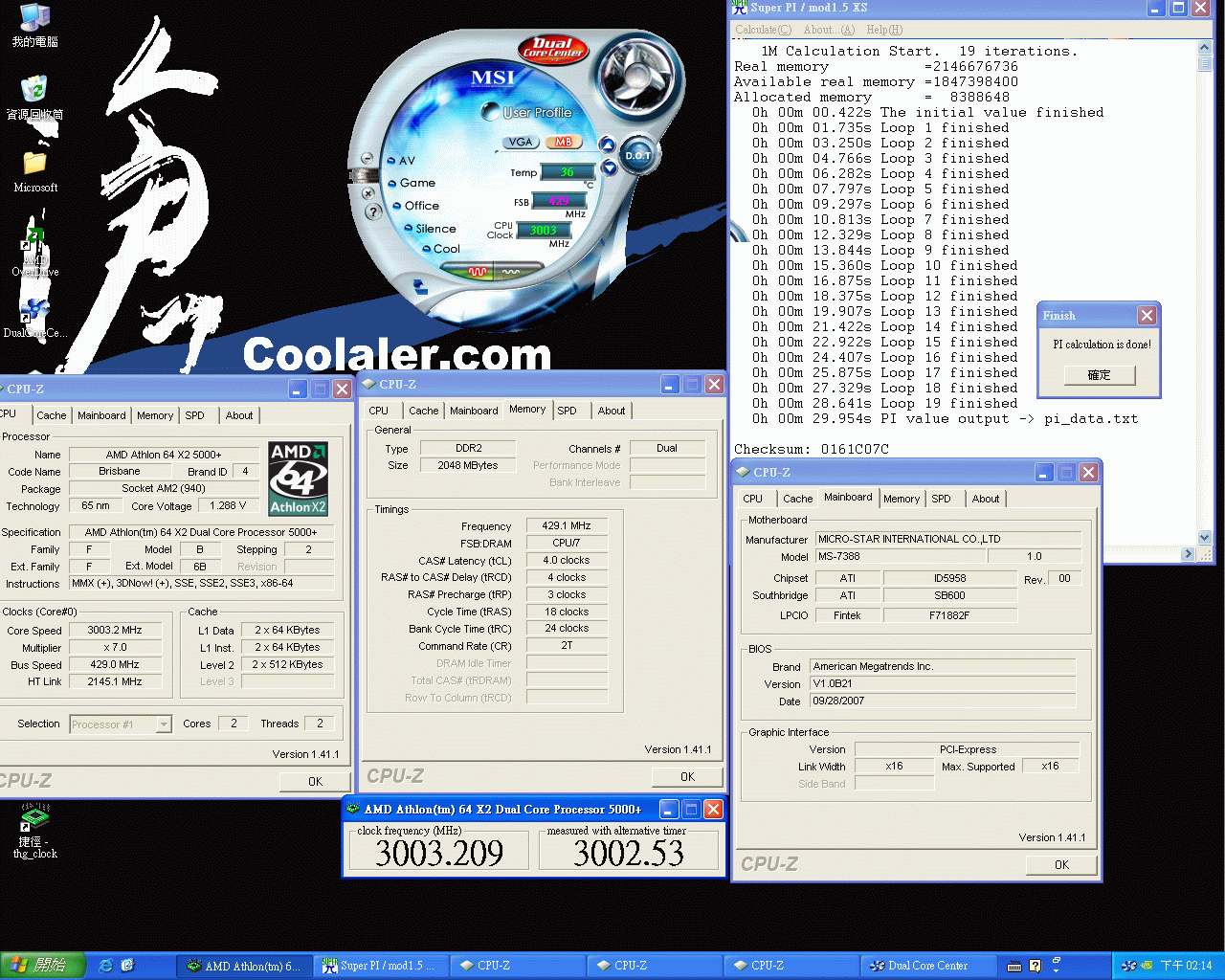Click the Super PI title bar icon
Screen dimensions: 1225x980
pyautogui.click(x=740, y=7)
